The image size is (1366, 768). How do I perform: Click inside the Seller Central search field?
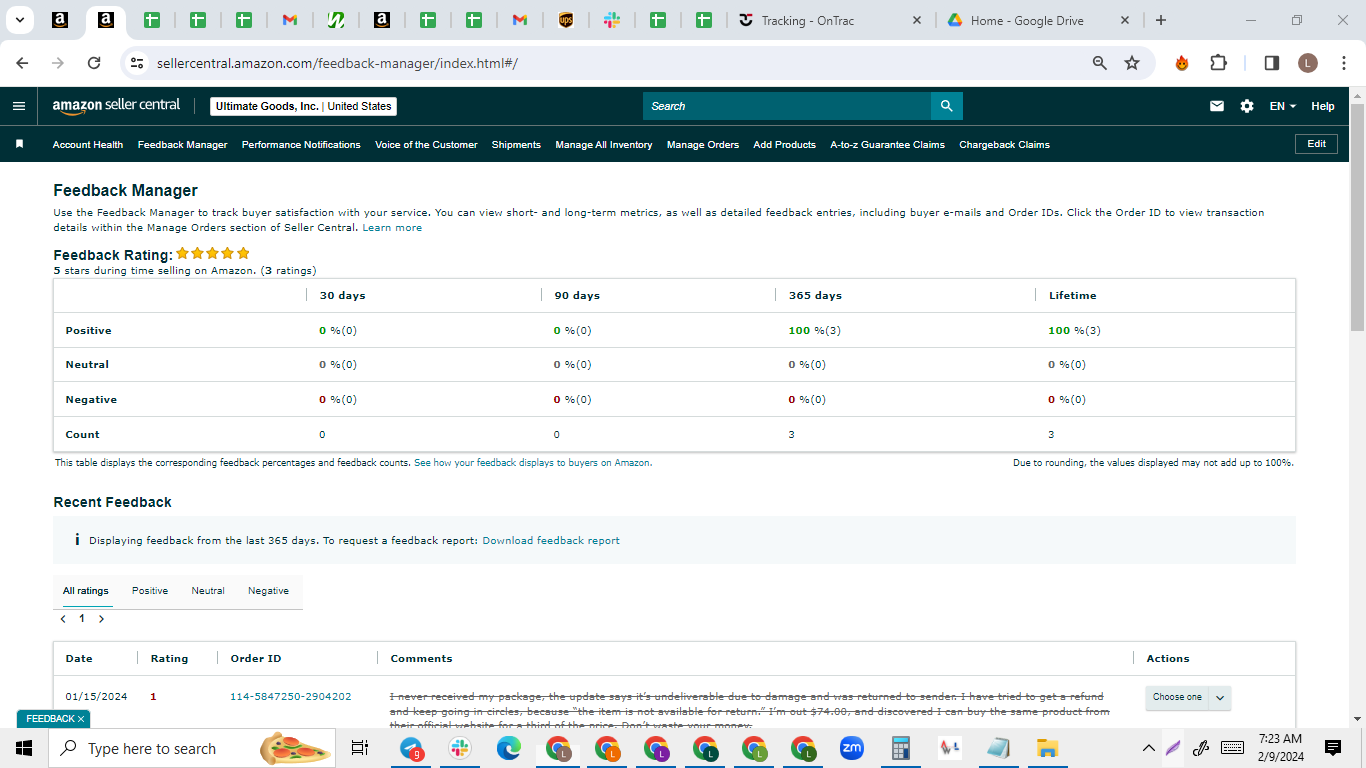coord(787,106)
